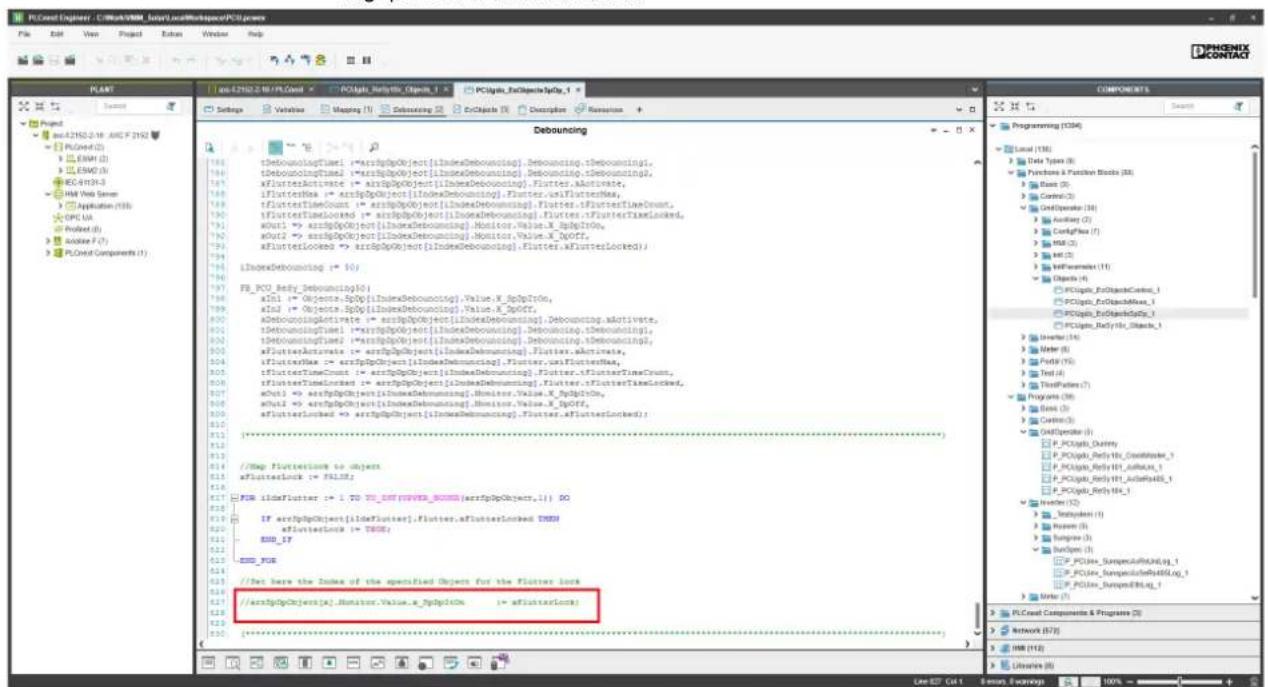Expand PLCnext Components & Programs (3) section

pyautogui.click(x=992, y=611)
